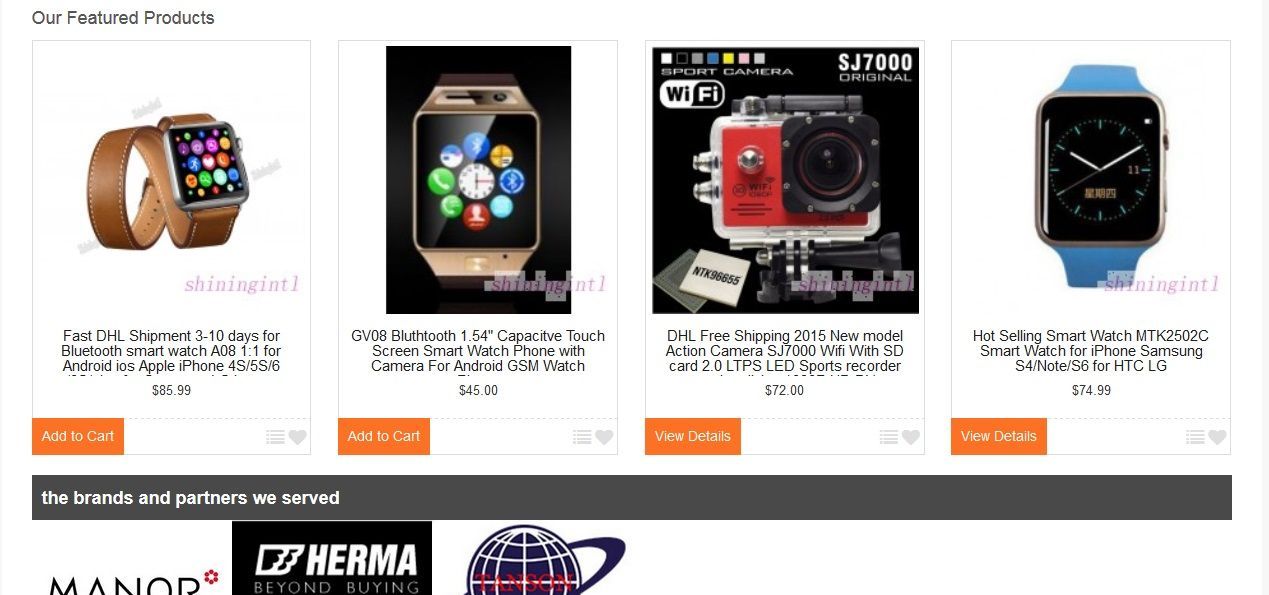Image resolution: width=1269 pixels, height=595 pixels.
Task: Open GV08 Bluthtooth Capacitve Touch watch title
Action: (x=478, y=352)
